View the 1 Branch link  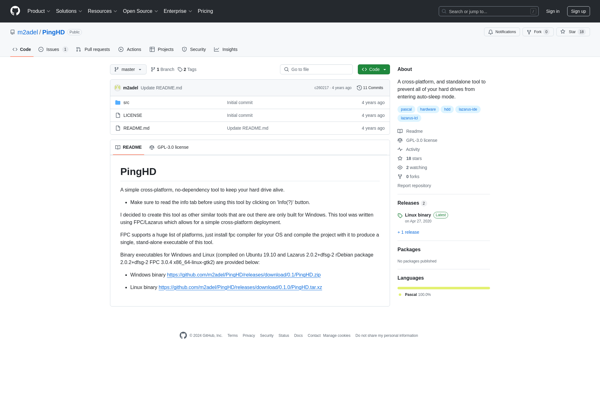coord(163,69)
